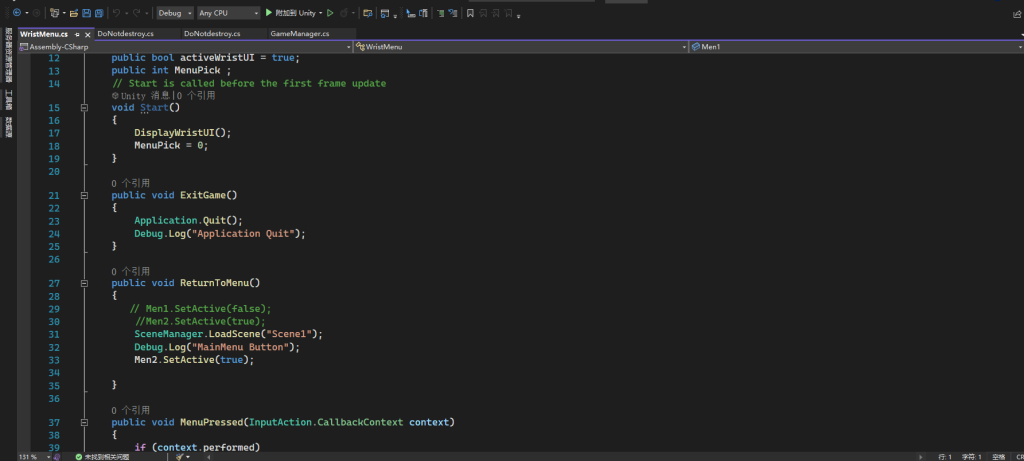Screen dimensions: 1024x461
Task: Open the 工具箱 toolbox side tab
Action: [8, 99]
